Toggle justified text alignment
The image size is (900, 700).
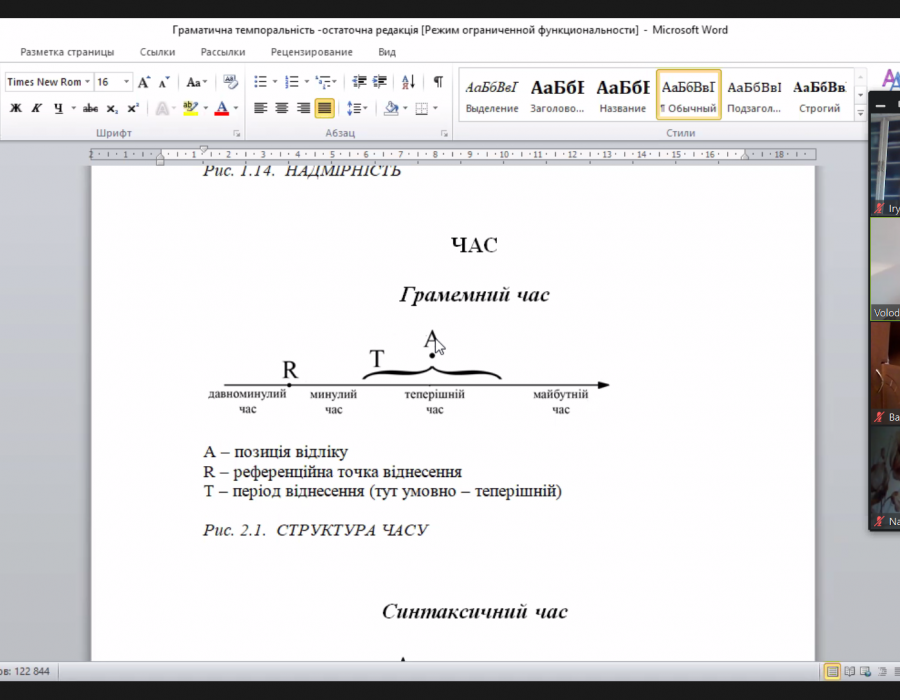(324, 108)
